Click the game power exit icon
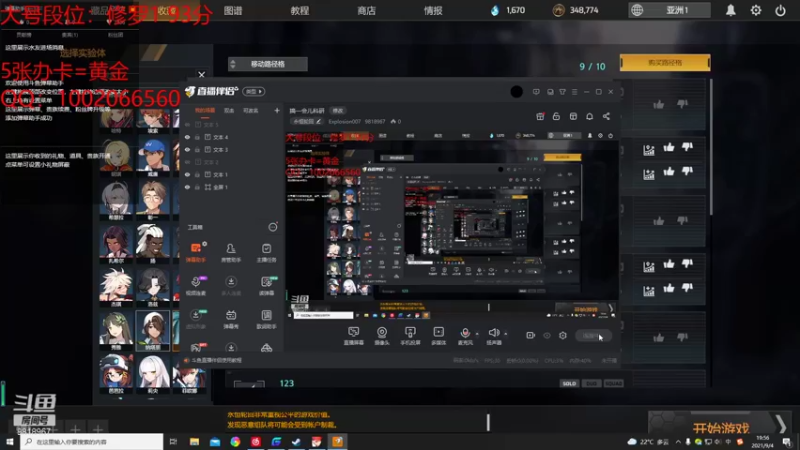 click(780, 10)
